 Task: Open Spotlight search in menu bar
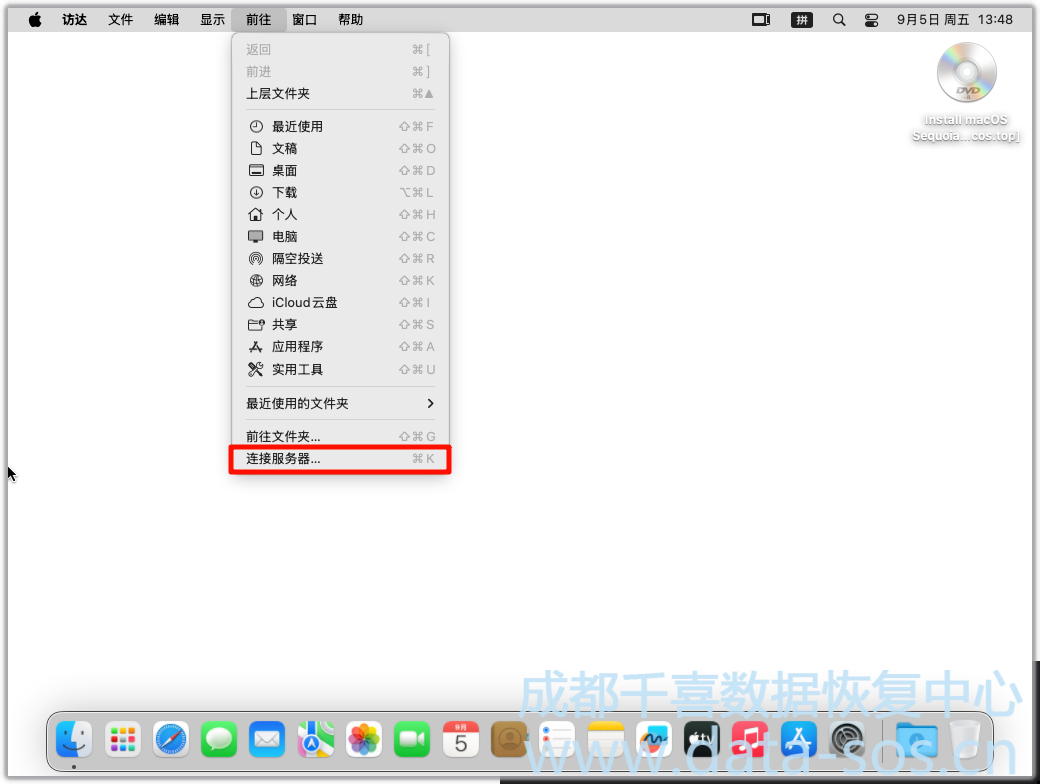click(839, 20)
